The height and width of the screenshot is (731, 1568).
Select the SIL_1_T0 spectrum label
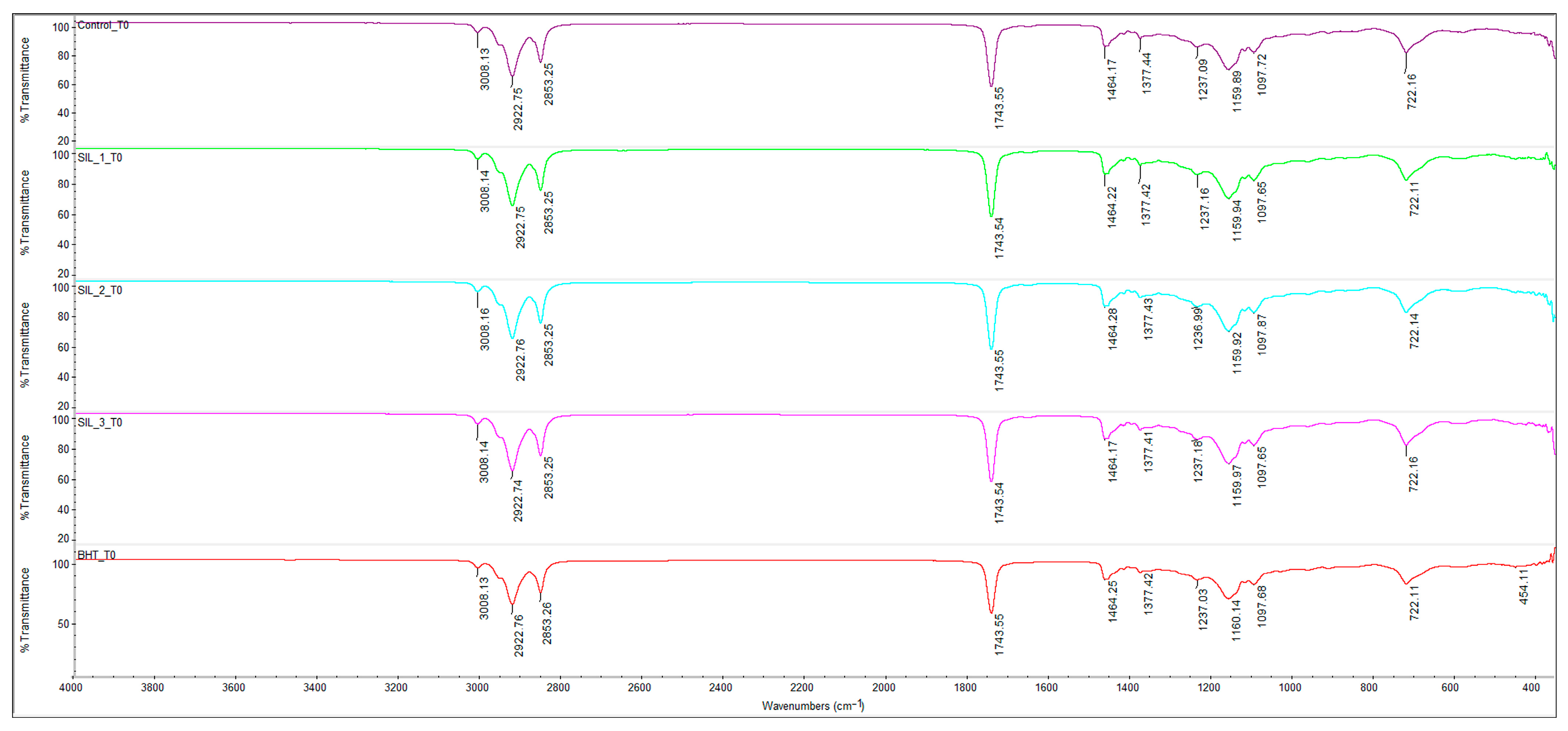[100, 158]
